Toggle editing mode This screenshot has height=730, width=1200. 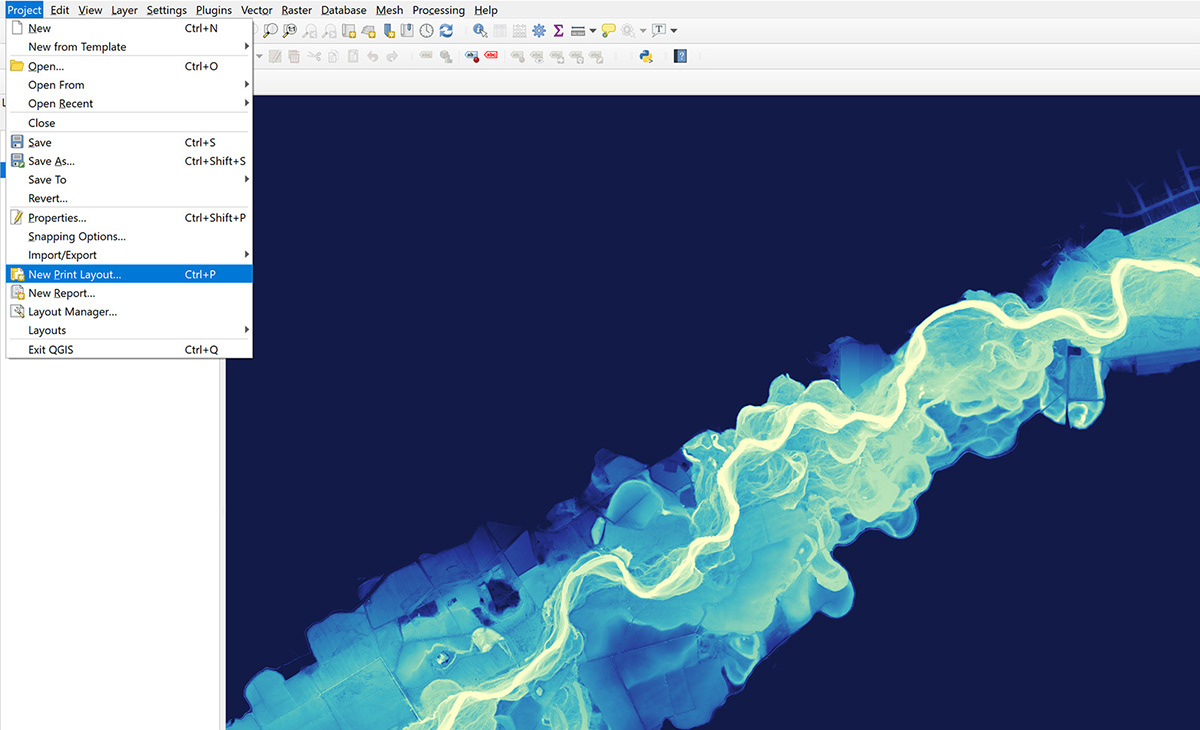[x=275, y=56]
